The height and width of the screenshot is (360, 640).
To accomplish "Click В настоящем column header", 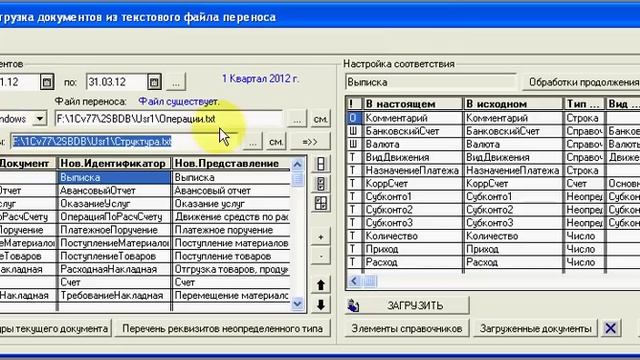I will pyautogui.click(x=413, y=104).
